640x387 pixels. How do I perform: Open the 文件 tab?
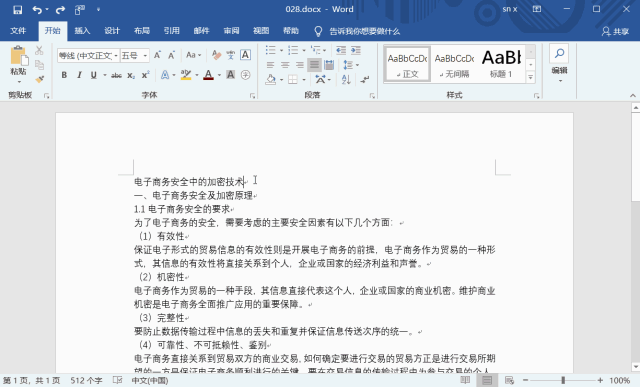(18, 31)
